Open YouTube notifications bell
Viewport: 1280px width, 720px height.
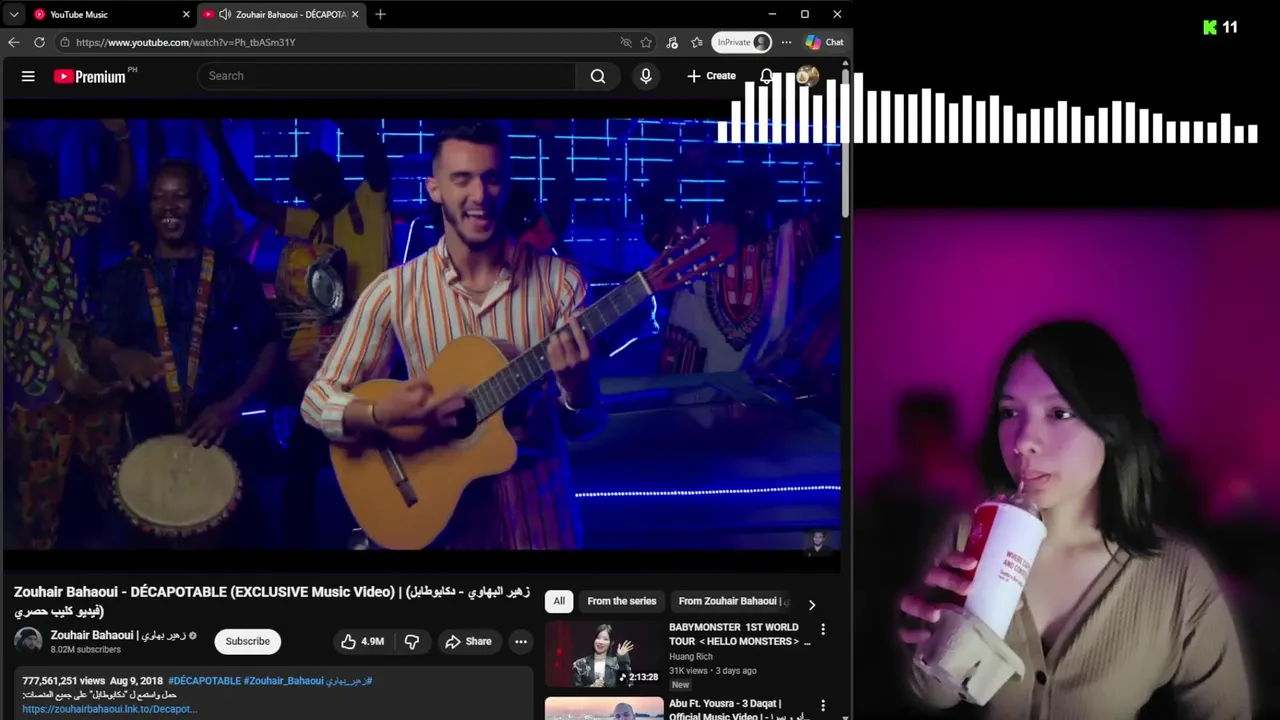(x=766, y=76)
